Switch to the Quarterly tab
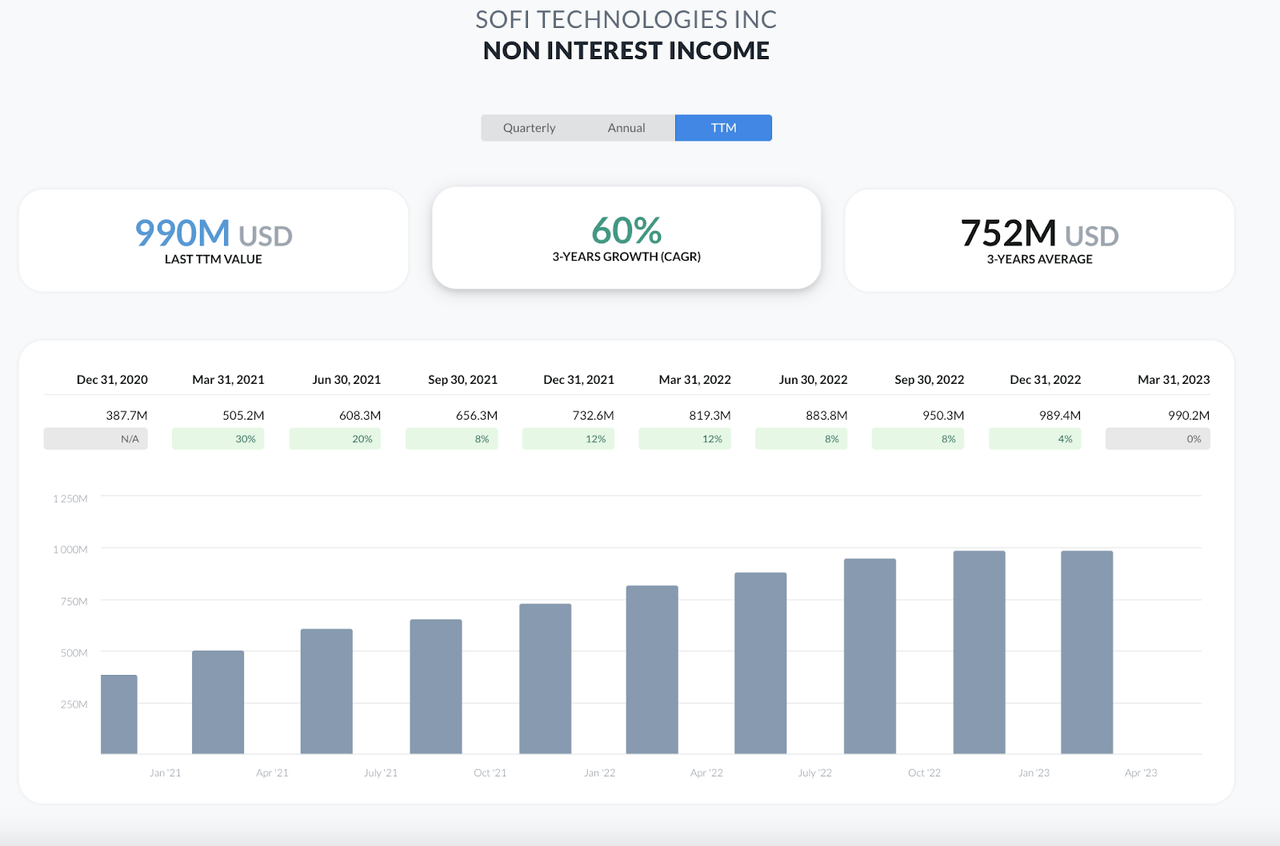The height and width of the screenshot is (846, 1280). (x=529, y=128)
